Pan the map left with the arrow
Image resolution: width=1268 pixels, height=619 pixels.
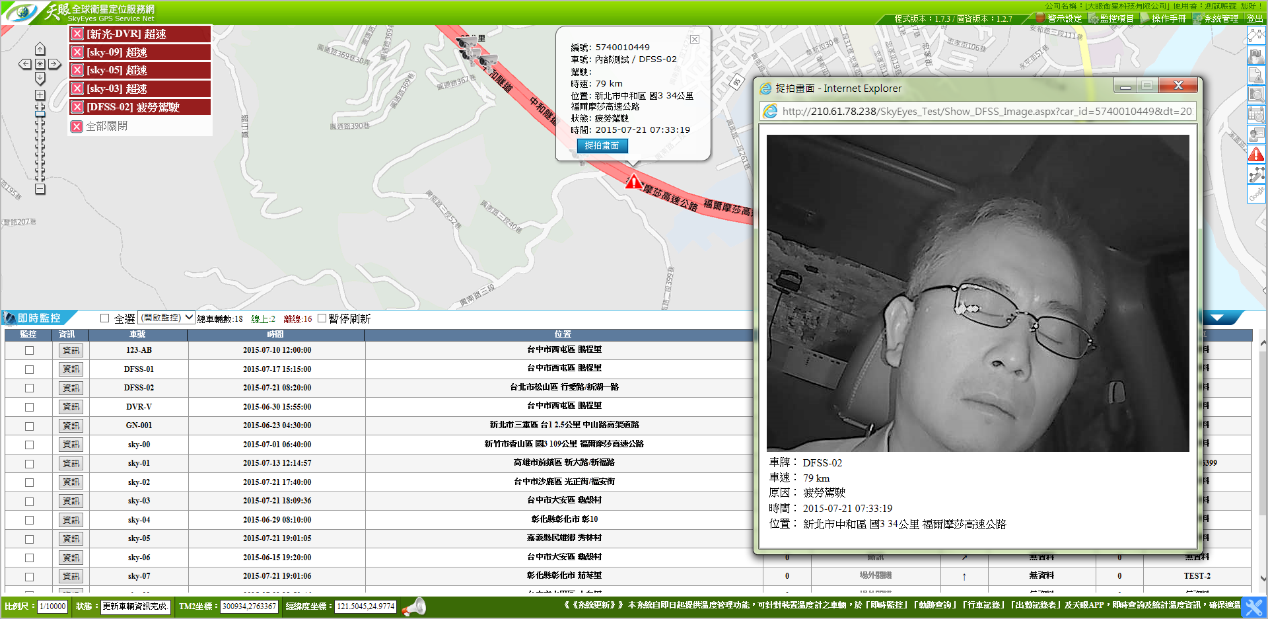pos(24,65)
